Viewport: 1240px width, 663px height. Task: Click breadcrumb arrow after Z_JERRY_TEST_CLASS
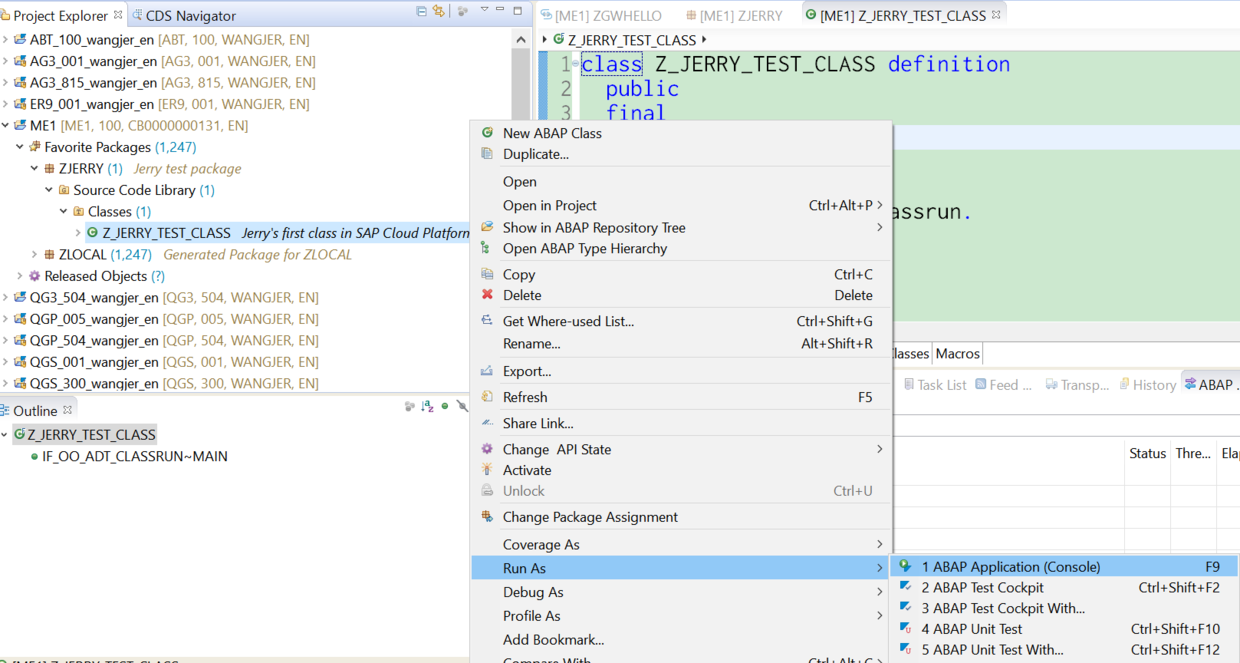pos(704,40)
